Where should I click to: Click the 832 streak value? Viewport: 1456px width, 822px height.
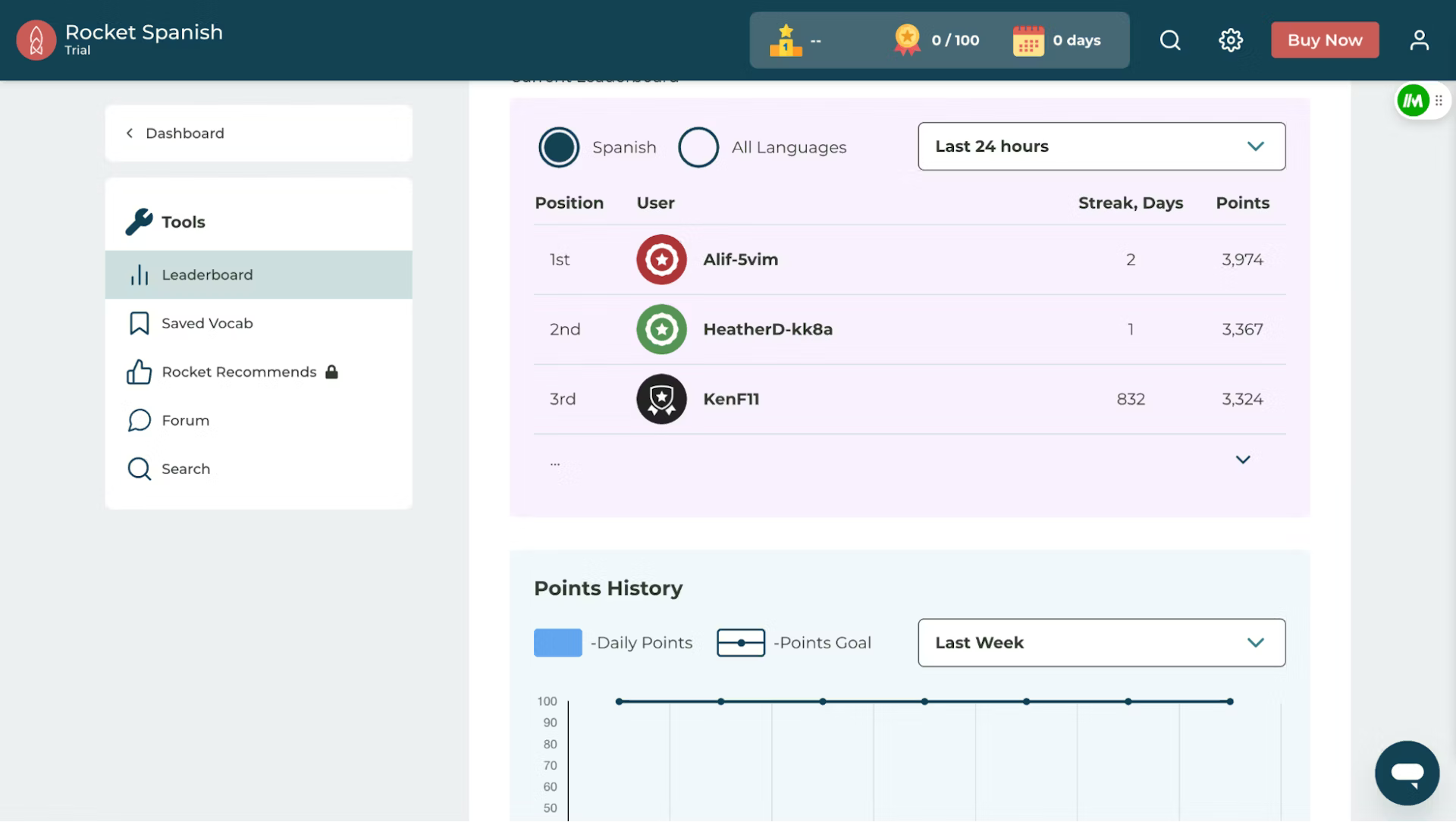(1131, 399)
